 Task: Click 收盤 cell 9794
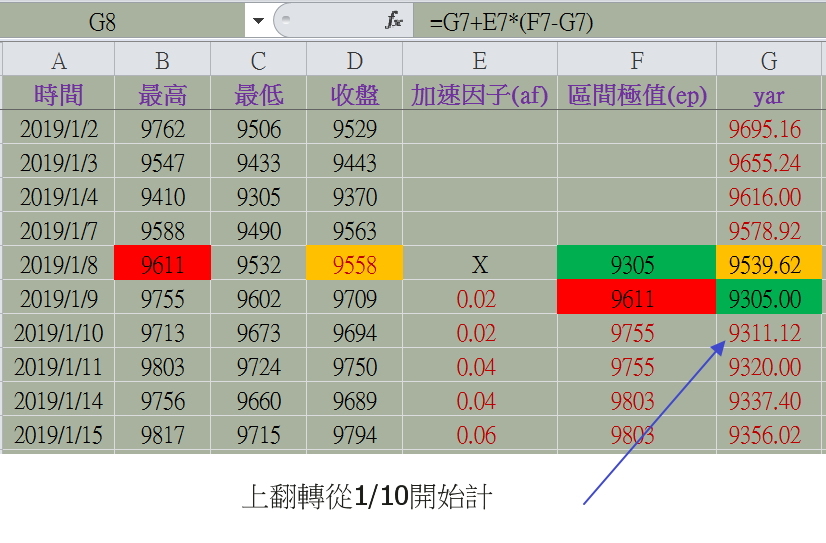coord(355,434)
